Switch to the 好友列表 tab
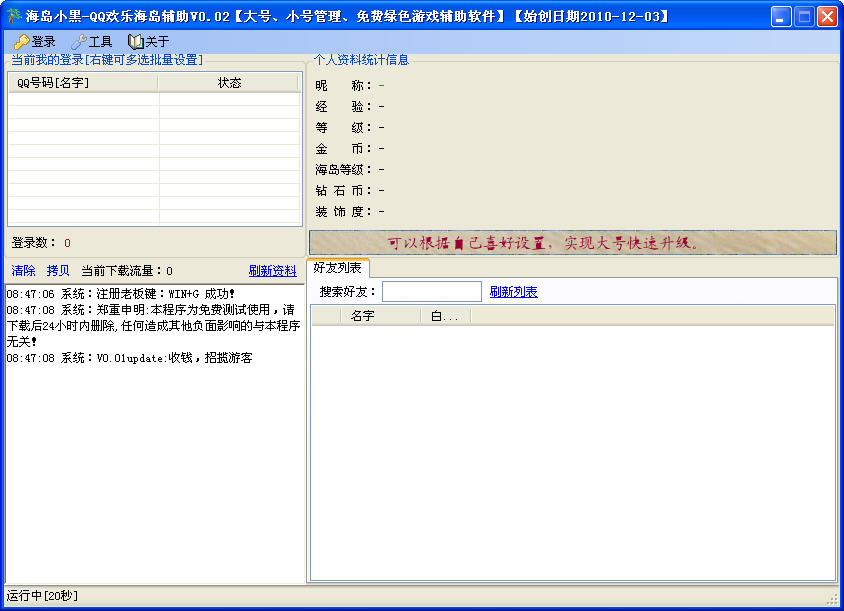 [337, 268]
